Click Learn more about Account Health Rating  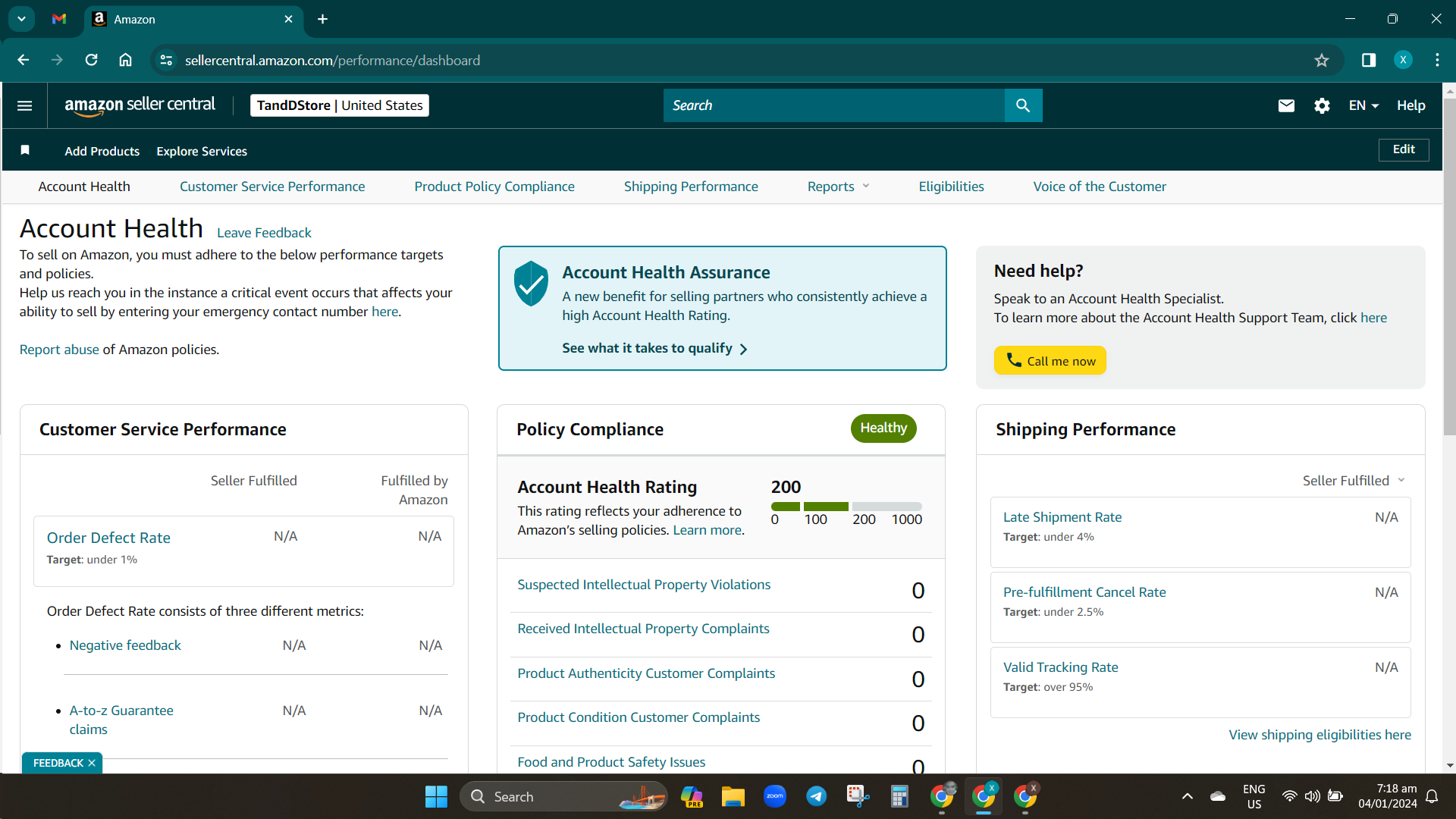point(708,530)
